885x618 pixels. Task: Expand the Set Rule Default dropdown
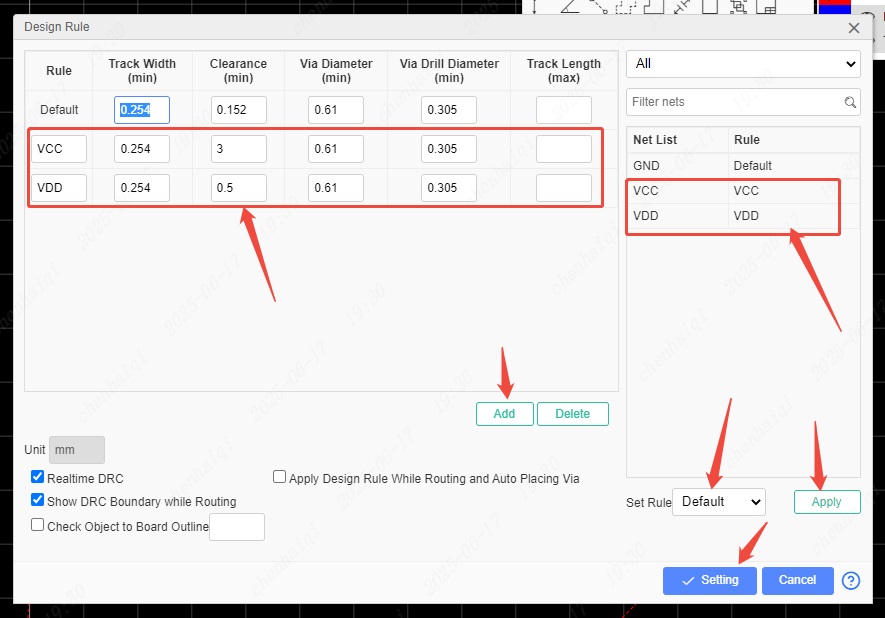[x=718, y=502]
